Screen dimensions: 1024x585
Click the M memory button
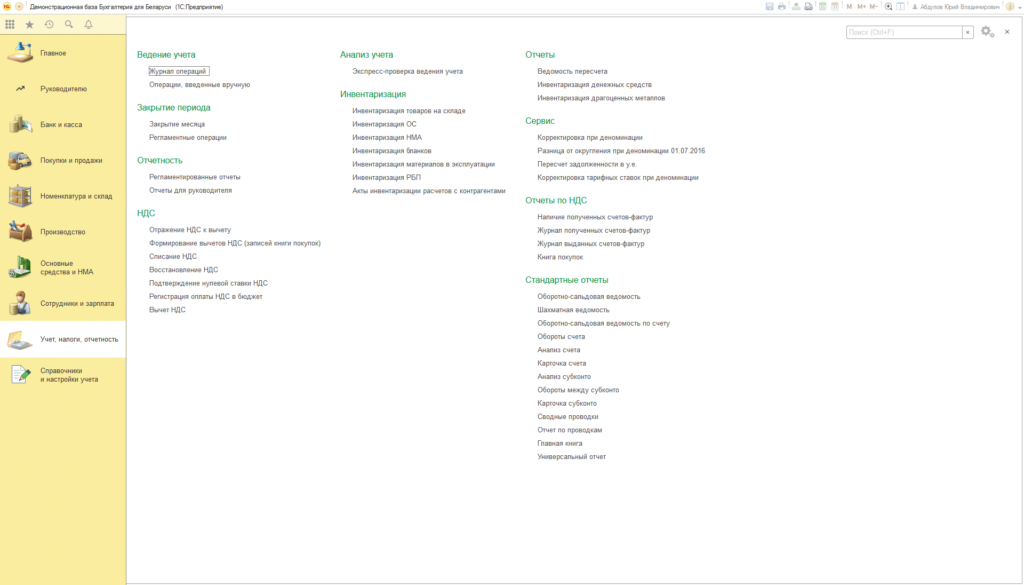tap(849, 7)
